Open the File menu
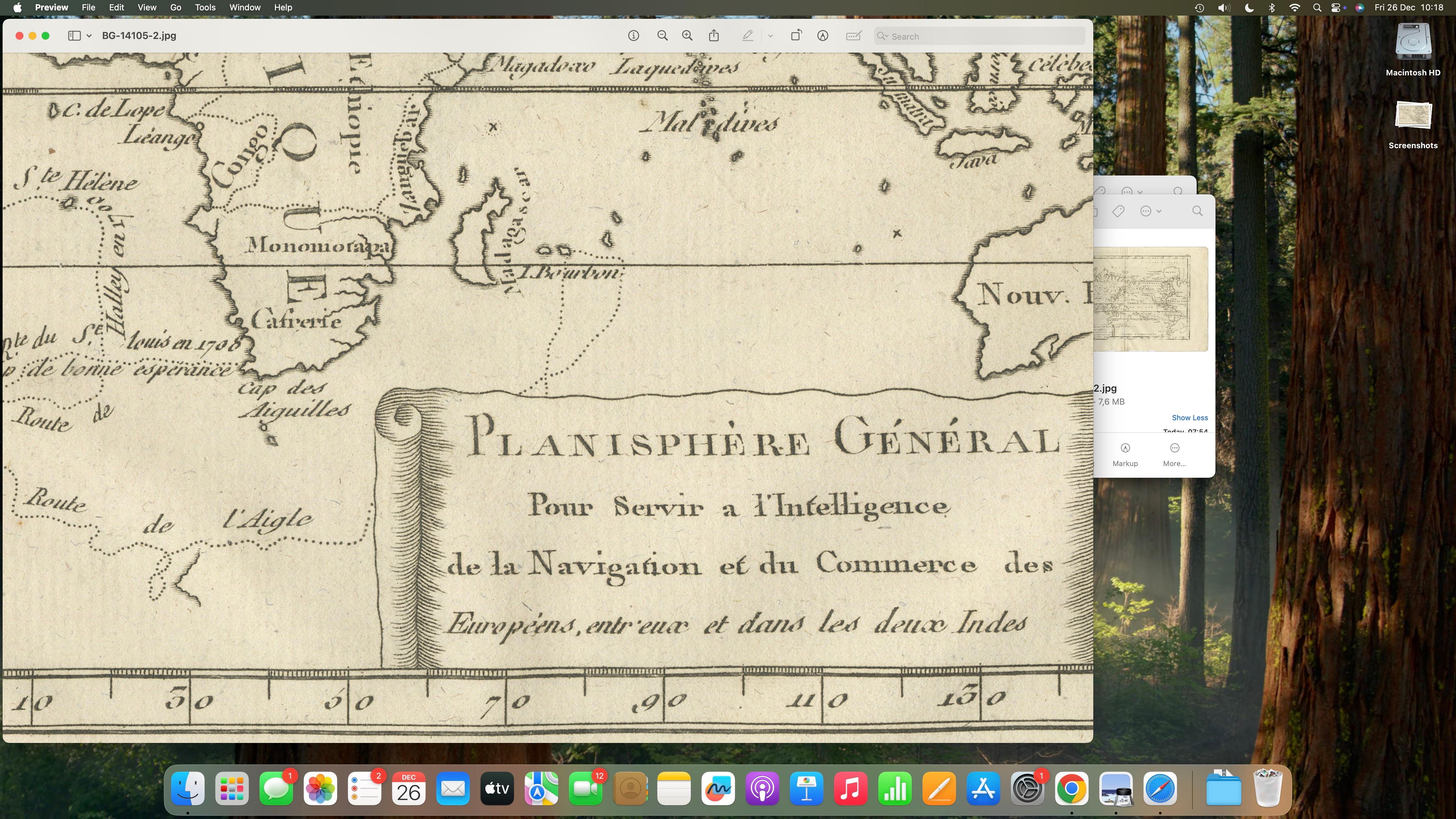1456x819 pixels. click(88, 7)
